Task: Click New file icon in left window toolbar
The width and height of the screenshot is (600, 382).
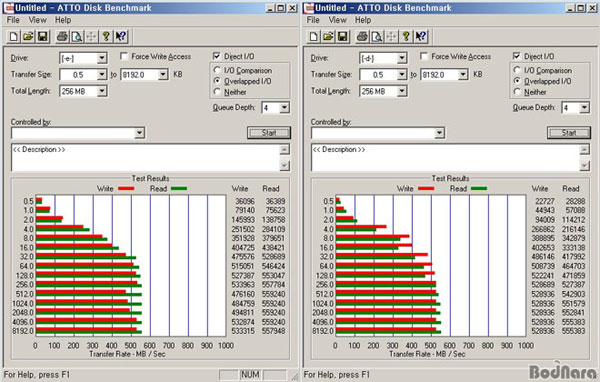Action: point(14,36)
